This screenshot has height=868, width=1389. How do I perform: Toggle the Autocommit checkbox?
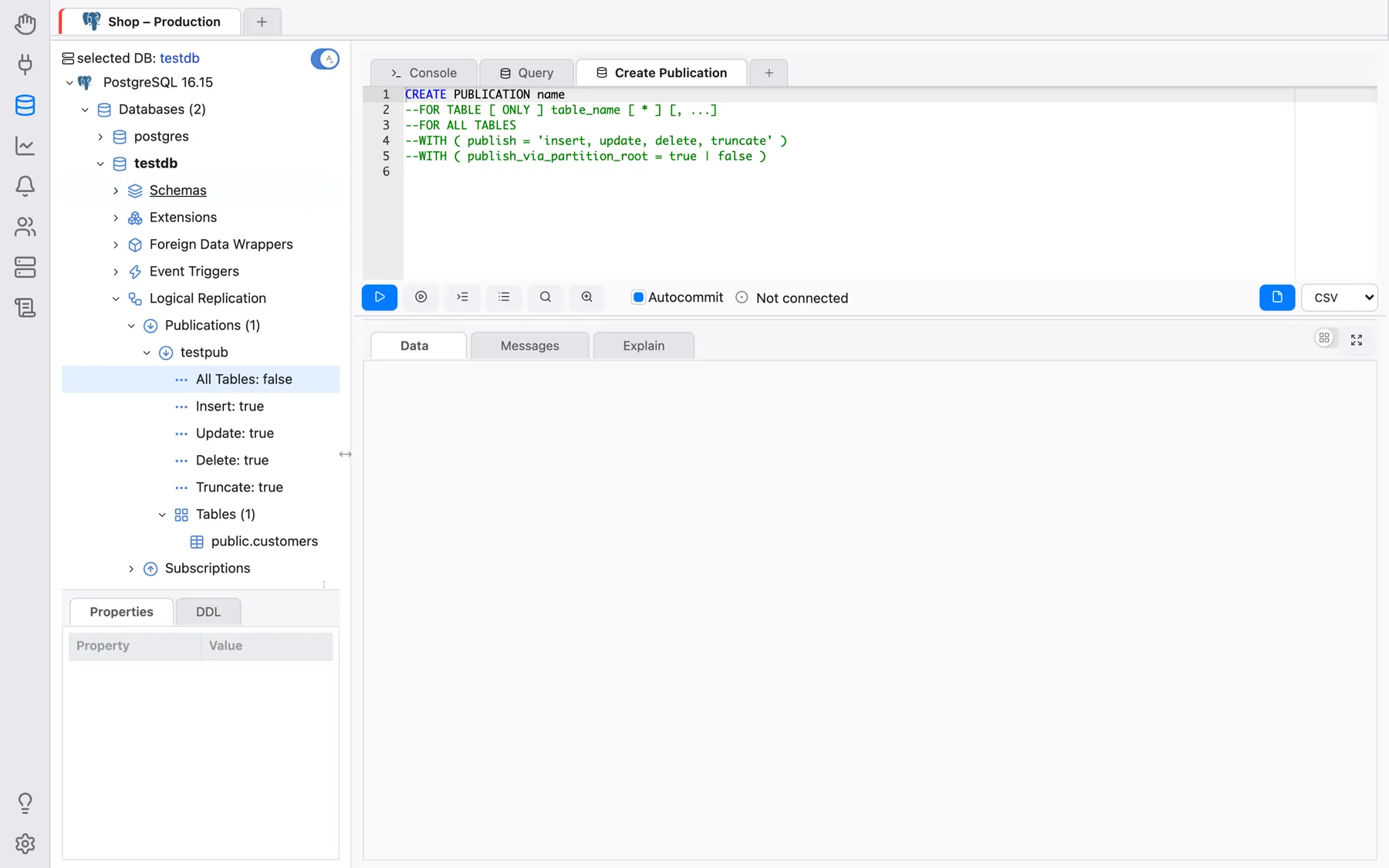pyautogui.click(x=638, y=297)
